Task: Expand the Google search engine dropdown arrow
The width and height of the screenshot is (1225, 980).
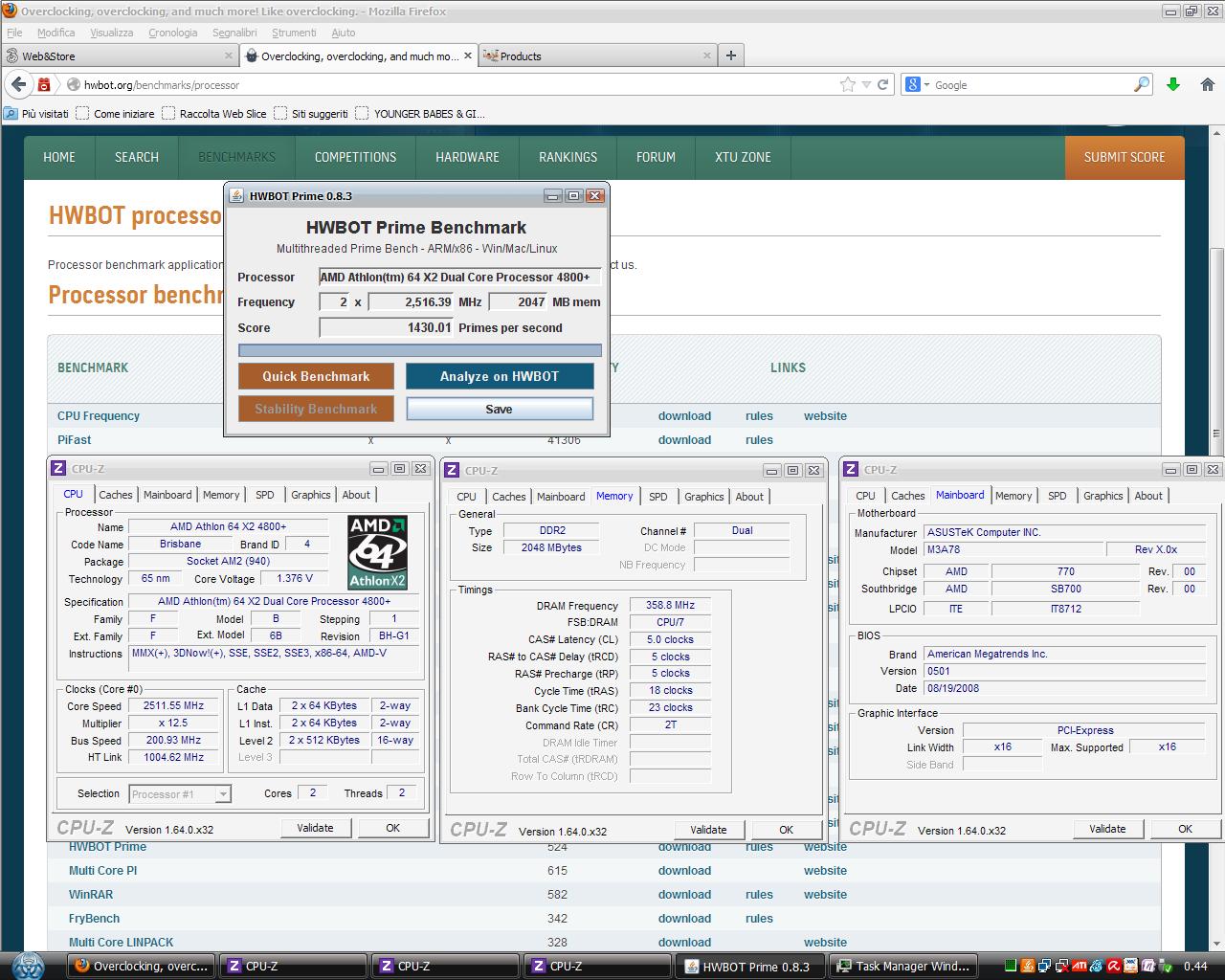Action: (x=926, y=84)
